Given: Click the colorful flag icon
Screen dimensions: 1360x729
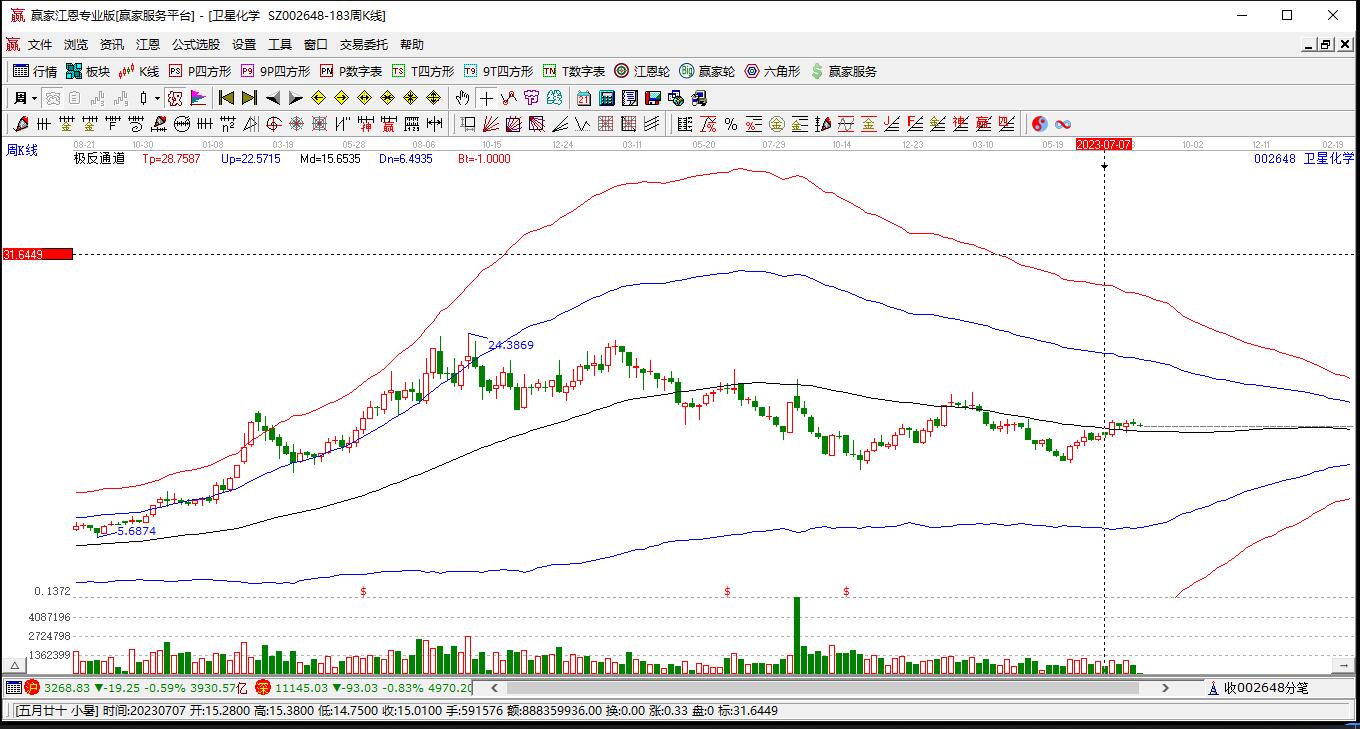Looking at the screenshot, I should [x=198, y=98].
